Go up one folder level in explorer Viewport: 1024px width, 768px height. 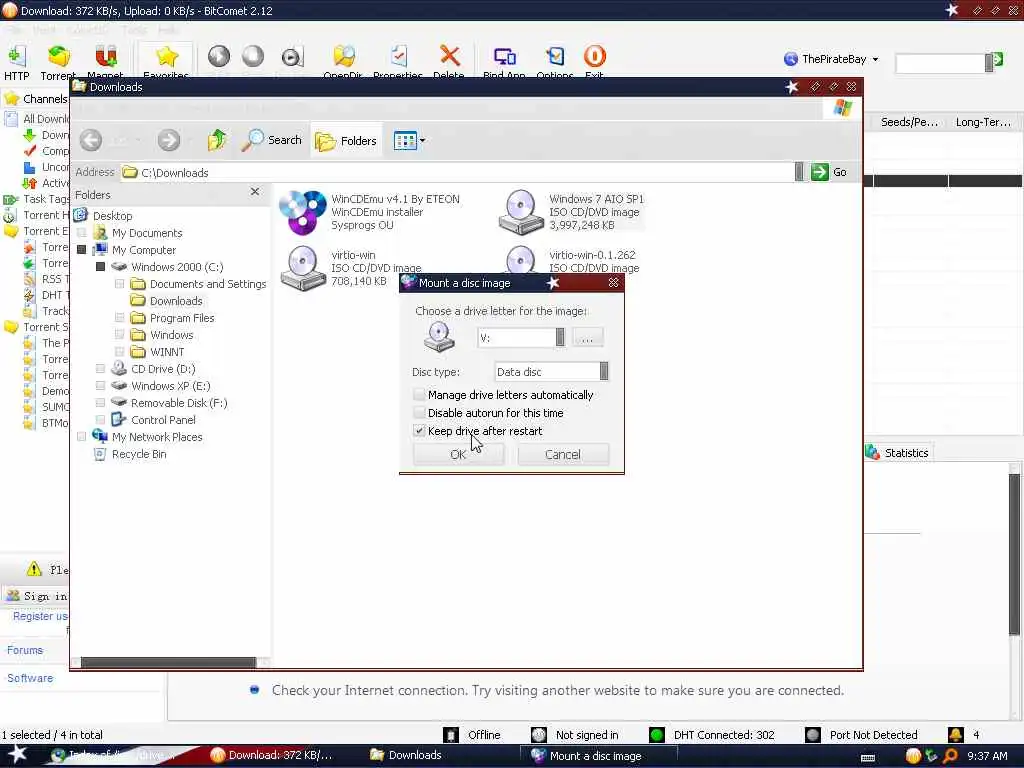tap(217, 140)
